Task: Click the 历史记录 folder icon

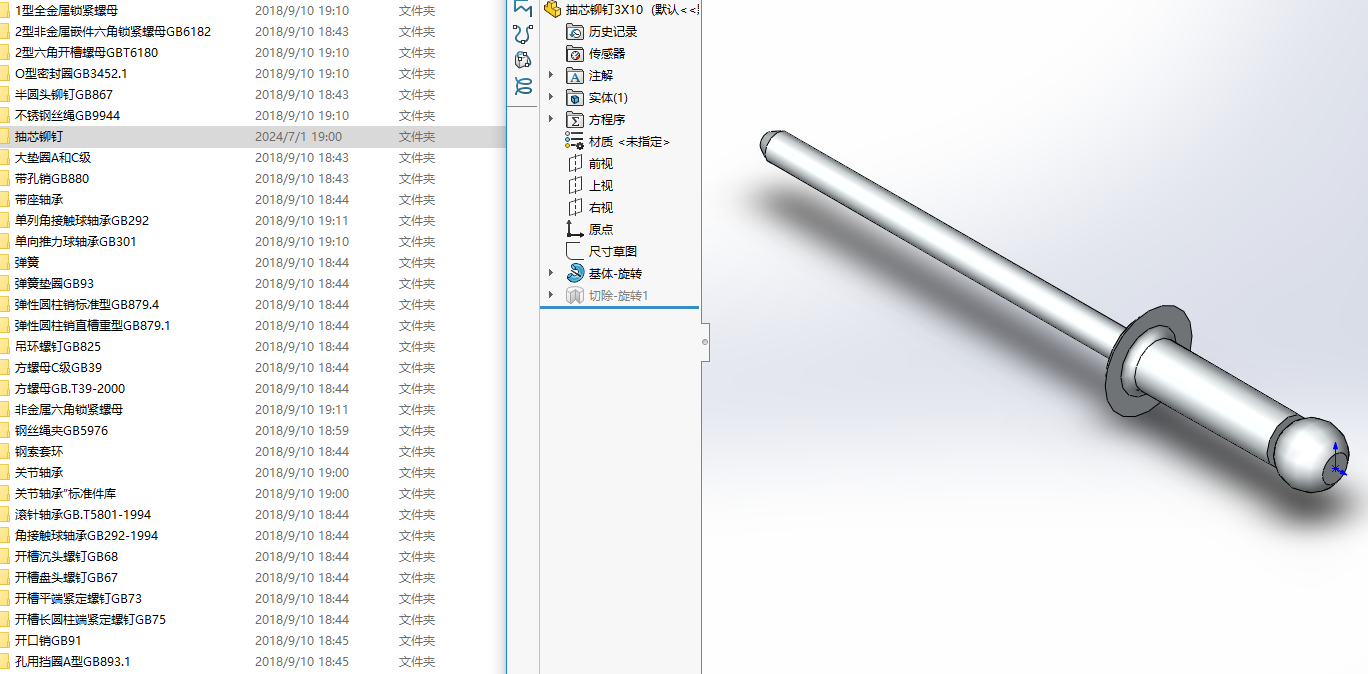Action: (x=575, y=32)
